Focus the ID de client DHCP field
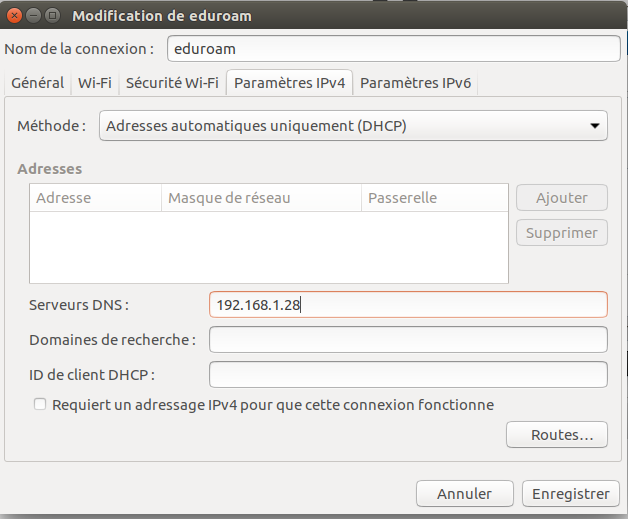The height and width of the screenshot is (519, 628). point(408,374)
